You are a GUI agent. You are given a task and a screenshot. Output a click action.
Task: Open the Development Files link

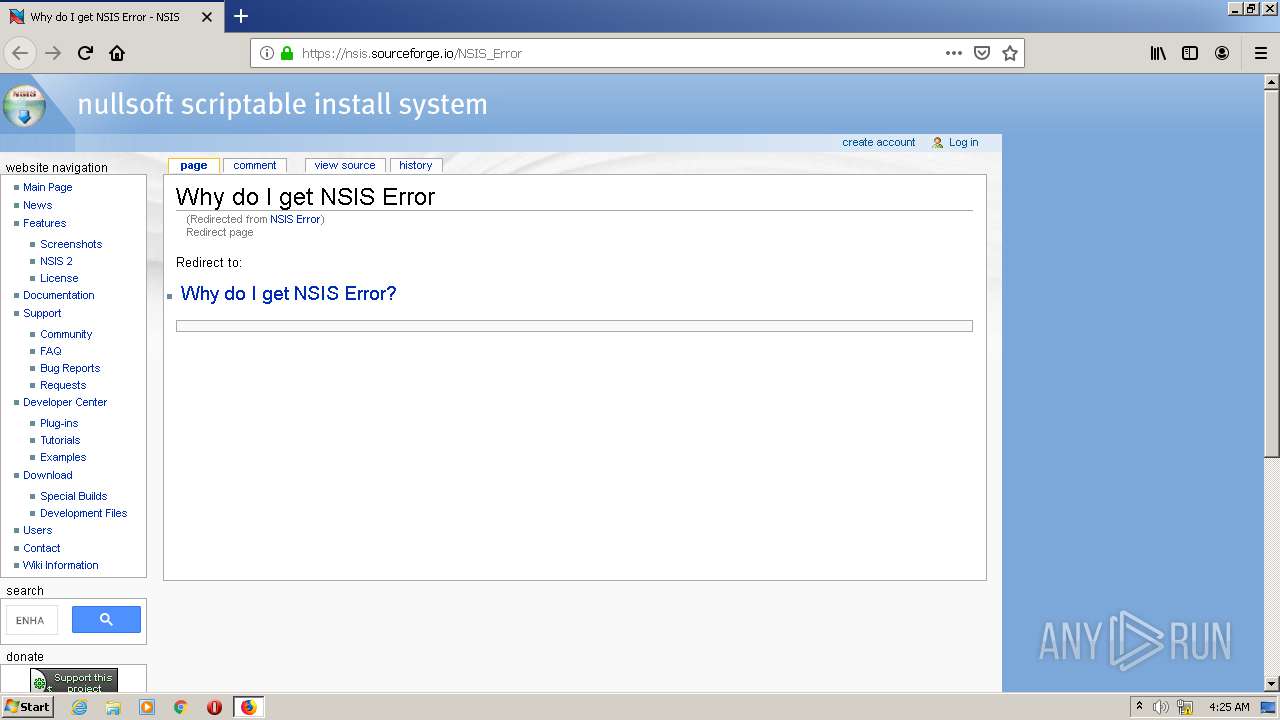tap(84, 513)
